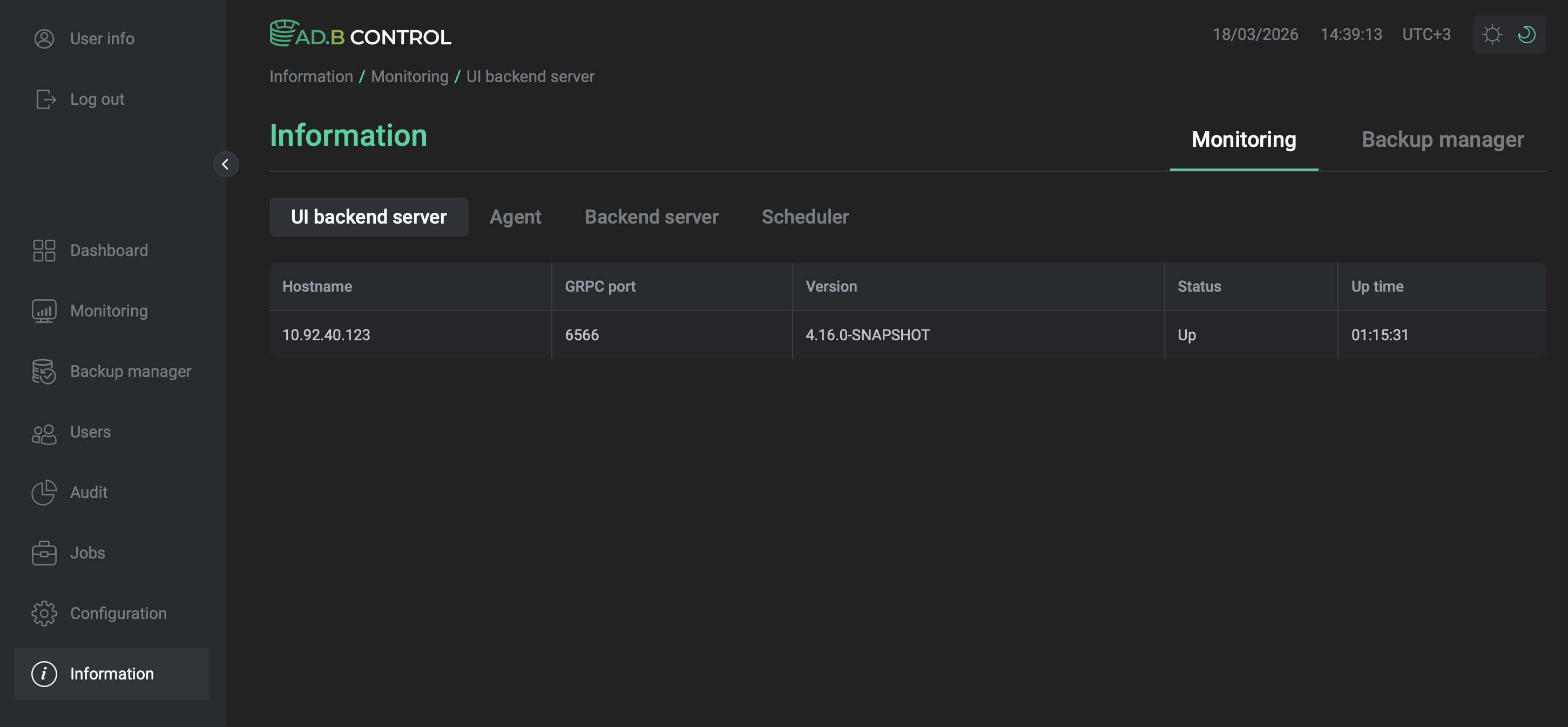
Task: Select the Monitoring chart icon in sidebar
Action: tap(43, 311)
